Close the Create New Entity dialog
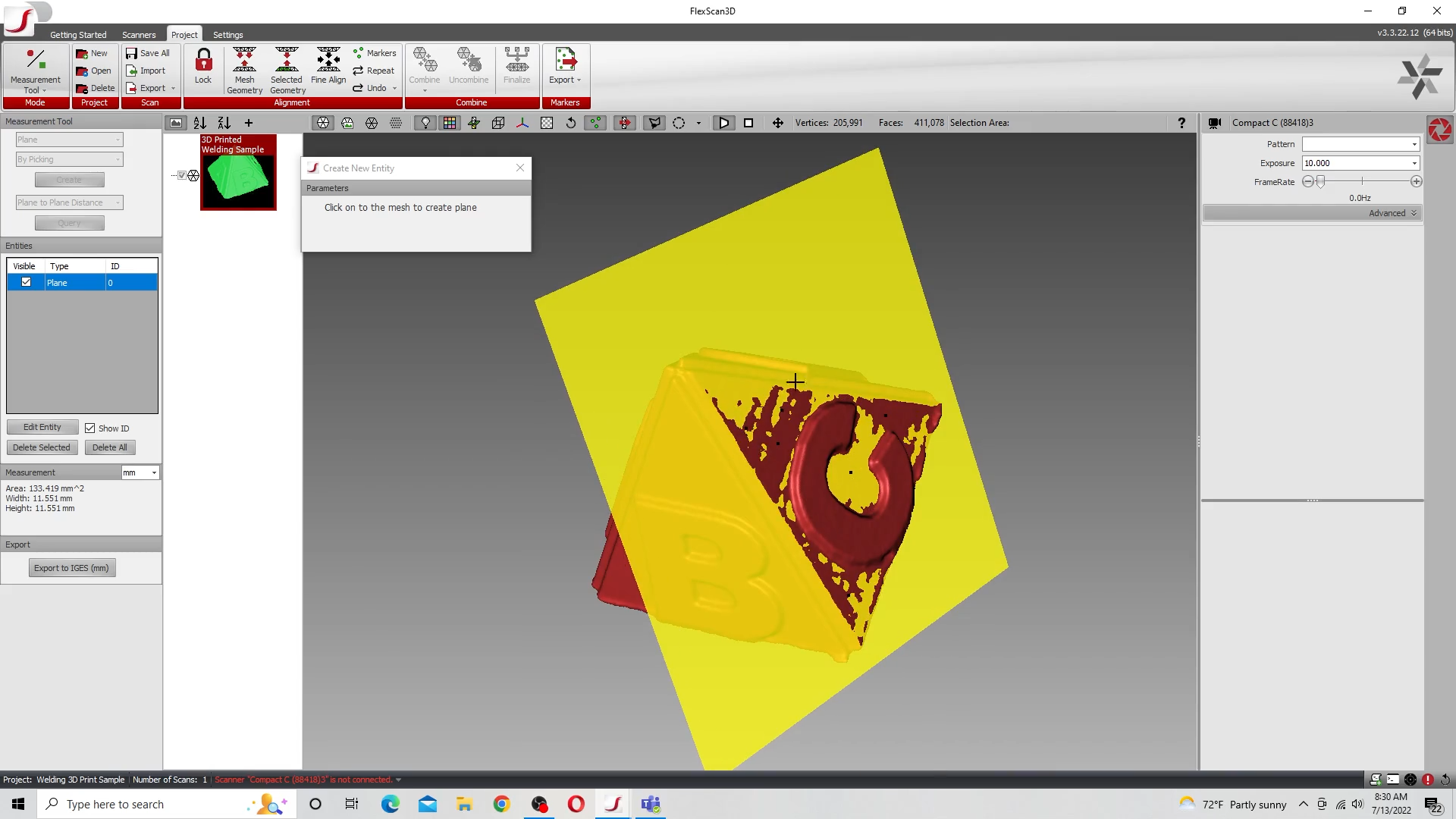This screenshot has width=1456, height=819. click(520, 168)
